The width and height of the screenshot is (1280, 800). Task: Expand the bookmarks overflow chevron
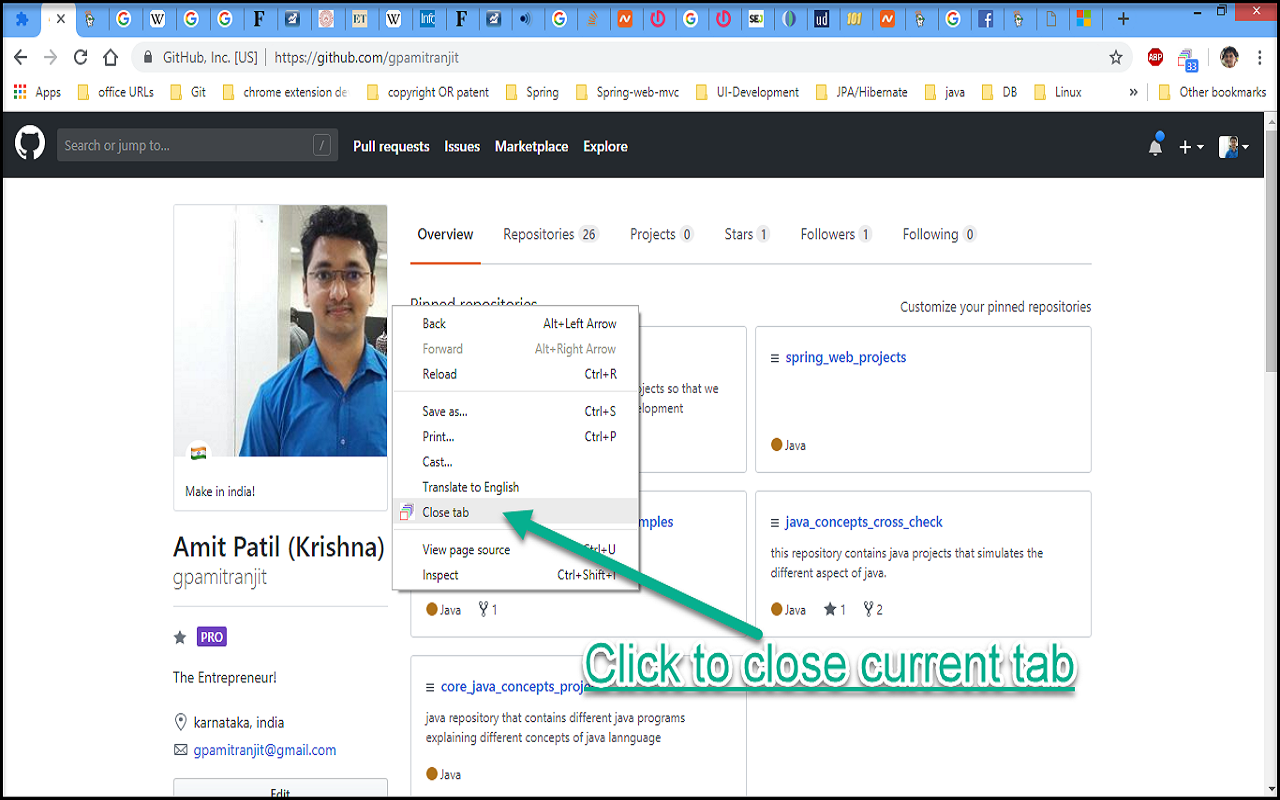1133,91
